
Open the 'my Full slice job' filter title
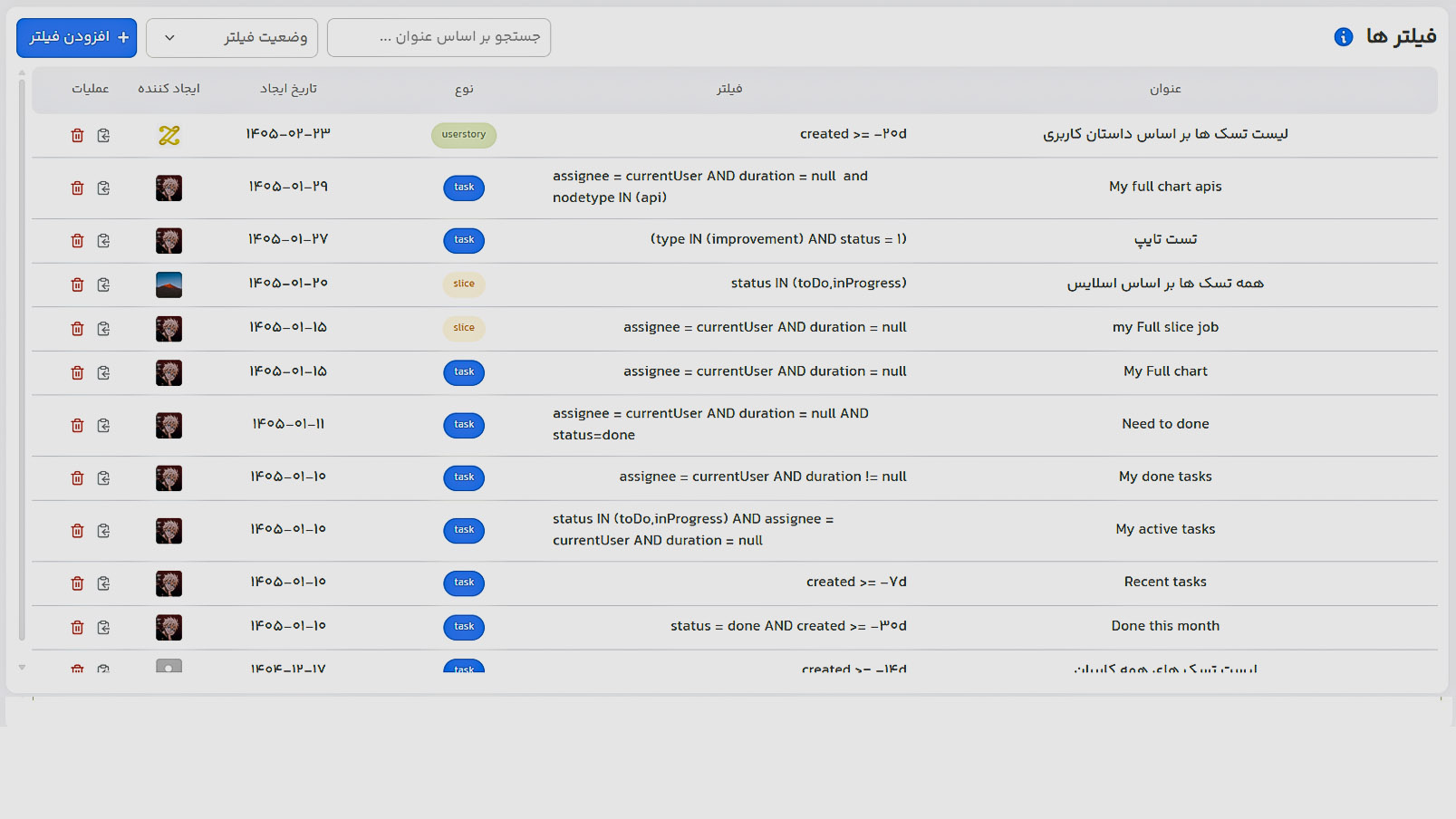pyautogui.click(x=1165, y=327)
